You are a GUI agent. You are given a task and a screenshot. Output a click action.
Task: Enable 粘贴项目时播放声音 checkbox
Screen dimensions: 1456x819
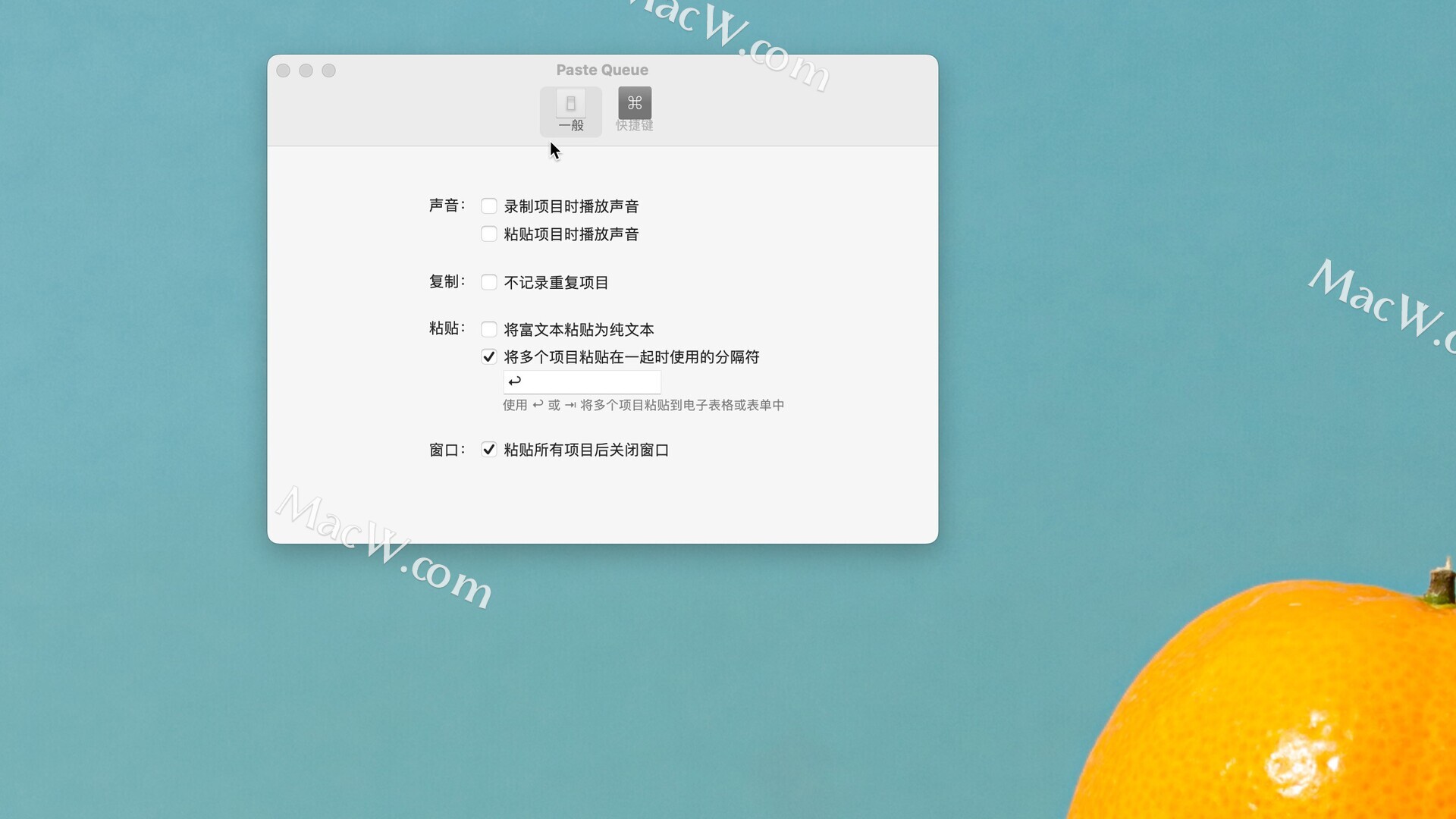click(x=489, y=234)
